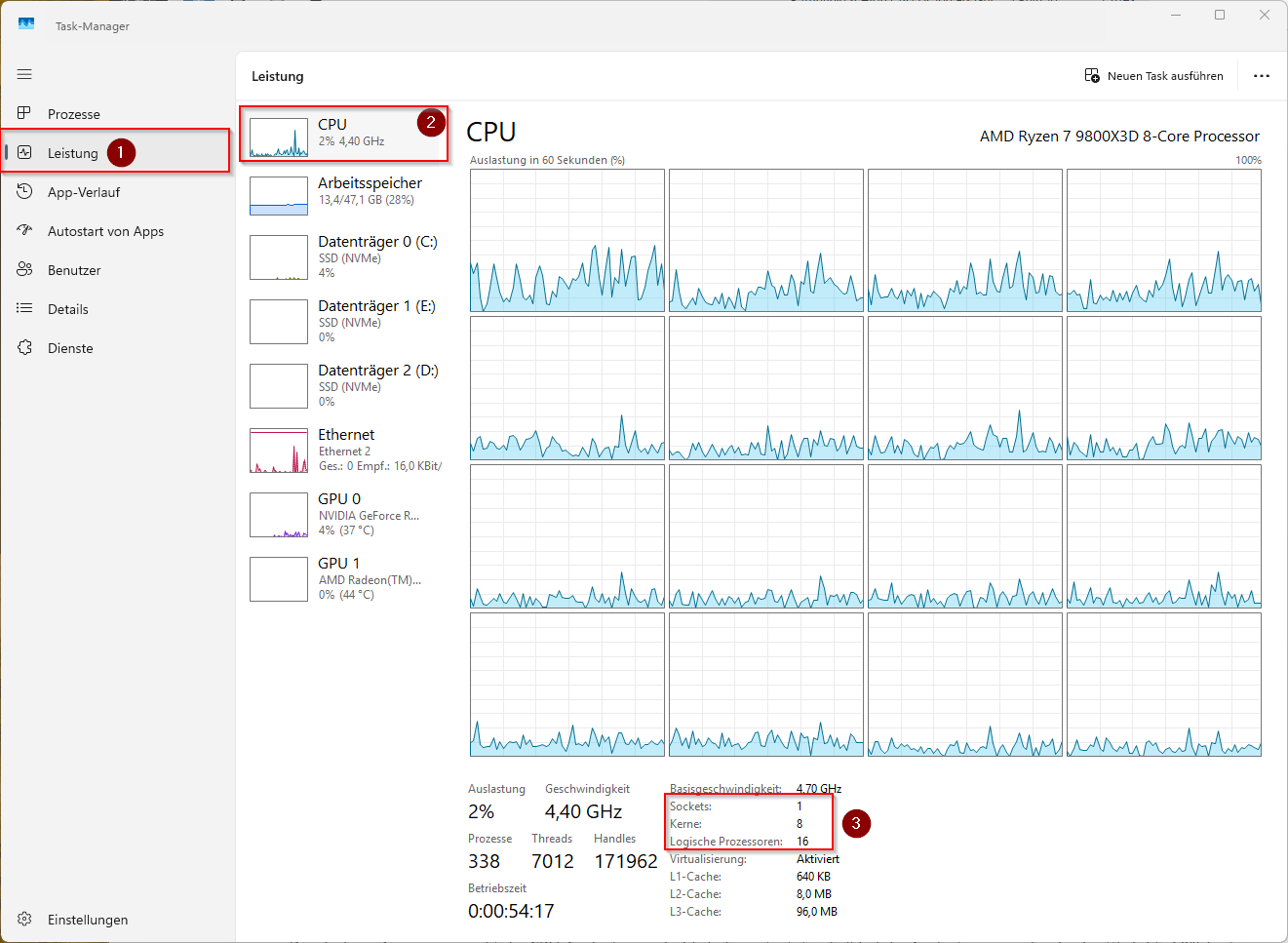Click the Leistung page header
1288x943 pixels.
[278, 76]
